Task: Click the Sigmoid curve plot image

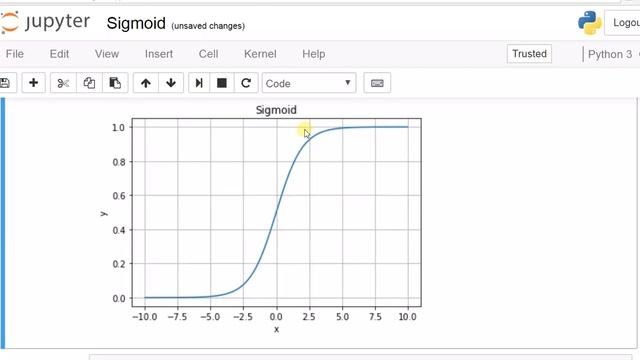Action: point(261,219)
